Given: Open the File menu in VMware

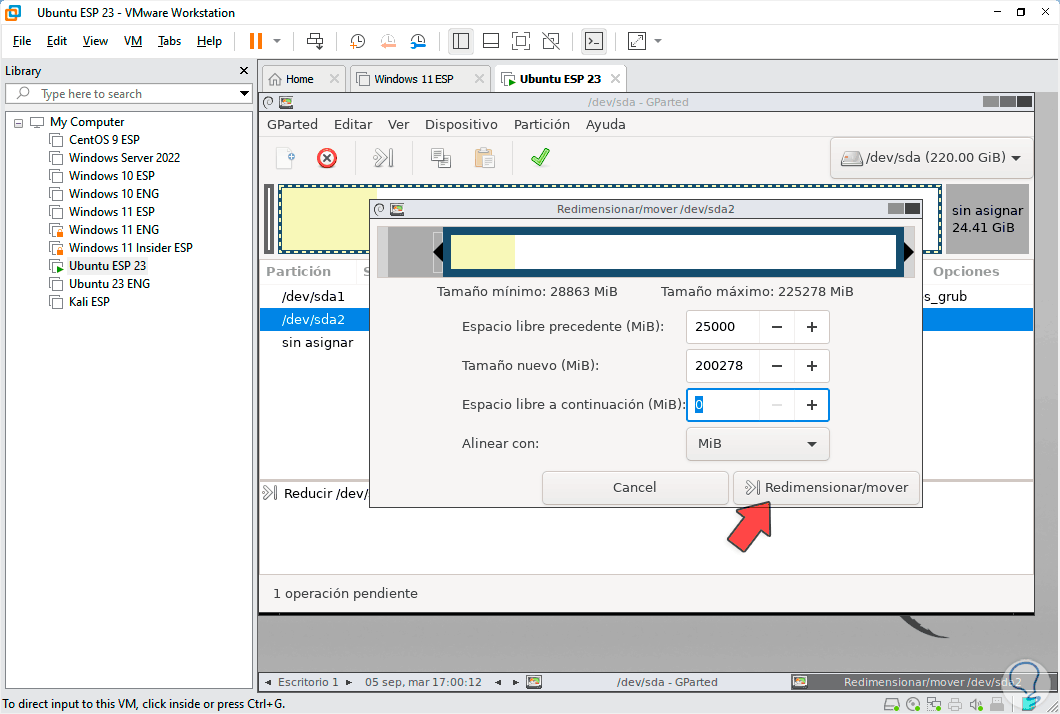Looking at the screenshot, I should [x=22, y=41].
